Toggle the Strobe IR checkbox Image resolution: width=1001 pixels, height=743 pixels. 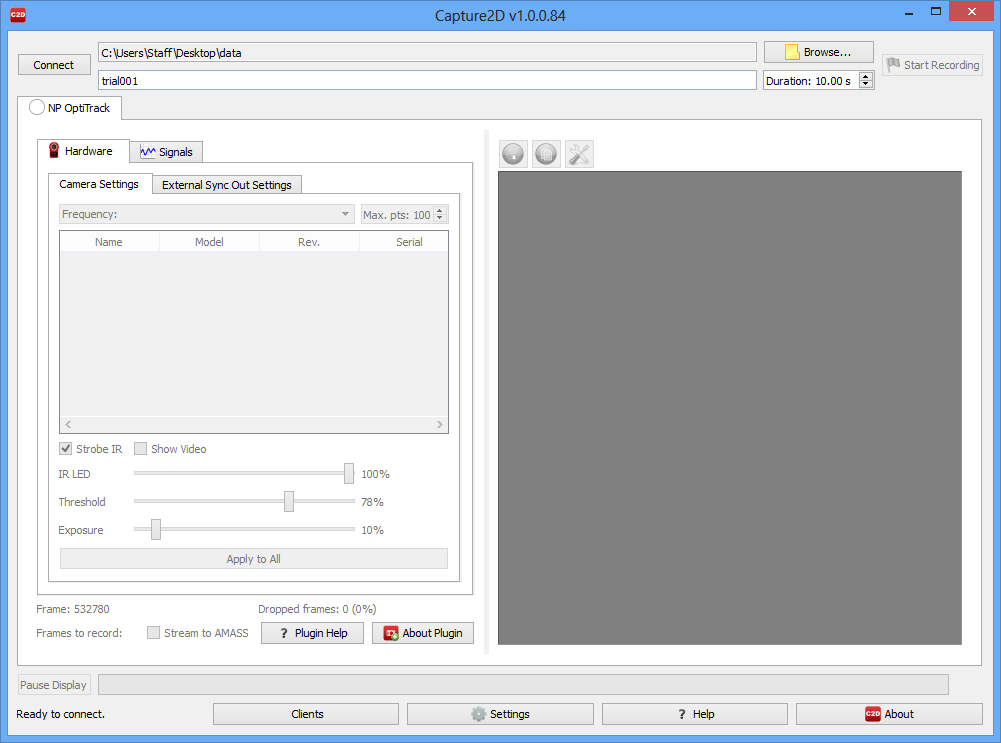66,449
